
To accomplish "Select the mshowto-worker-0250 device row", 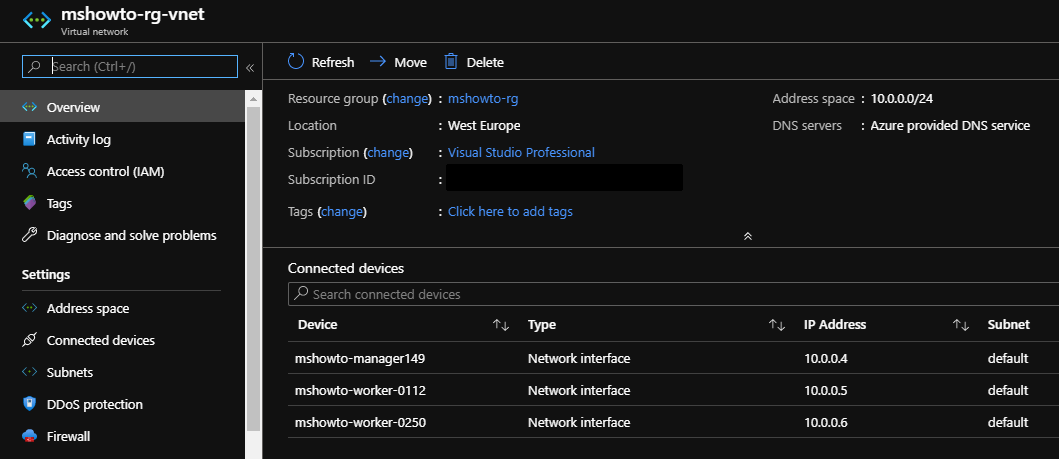I will [x=673, y=423].
